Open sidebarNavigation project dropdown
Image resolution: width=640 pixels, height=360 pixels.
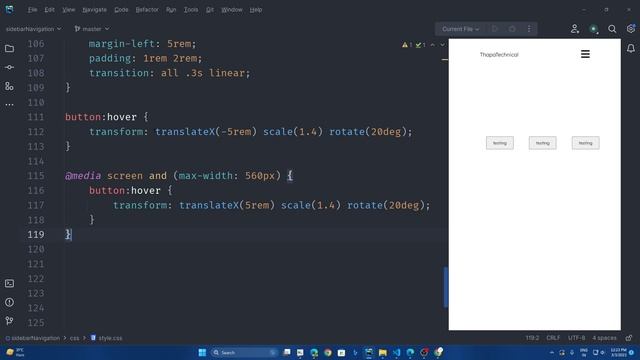(33, 29)
